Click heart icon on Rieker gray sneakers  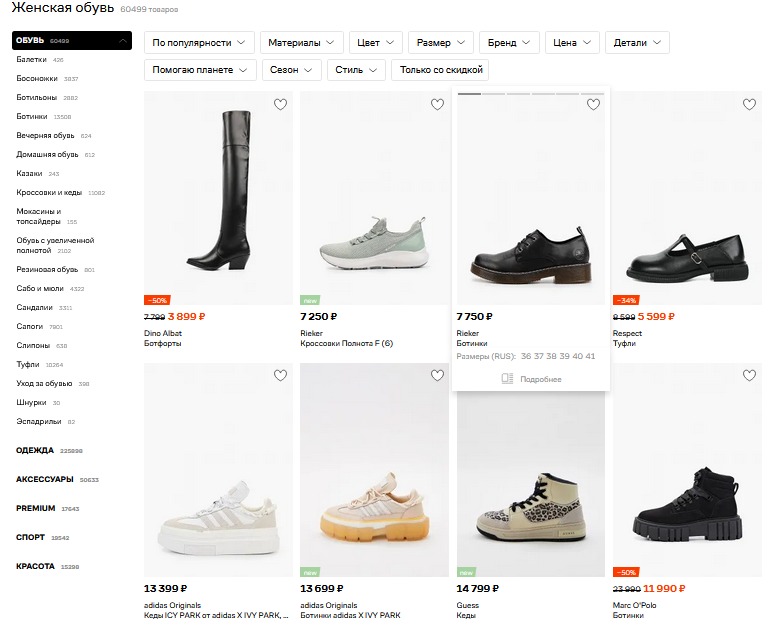(x=437, y=104)
